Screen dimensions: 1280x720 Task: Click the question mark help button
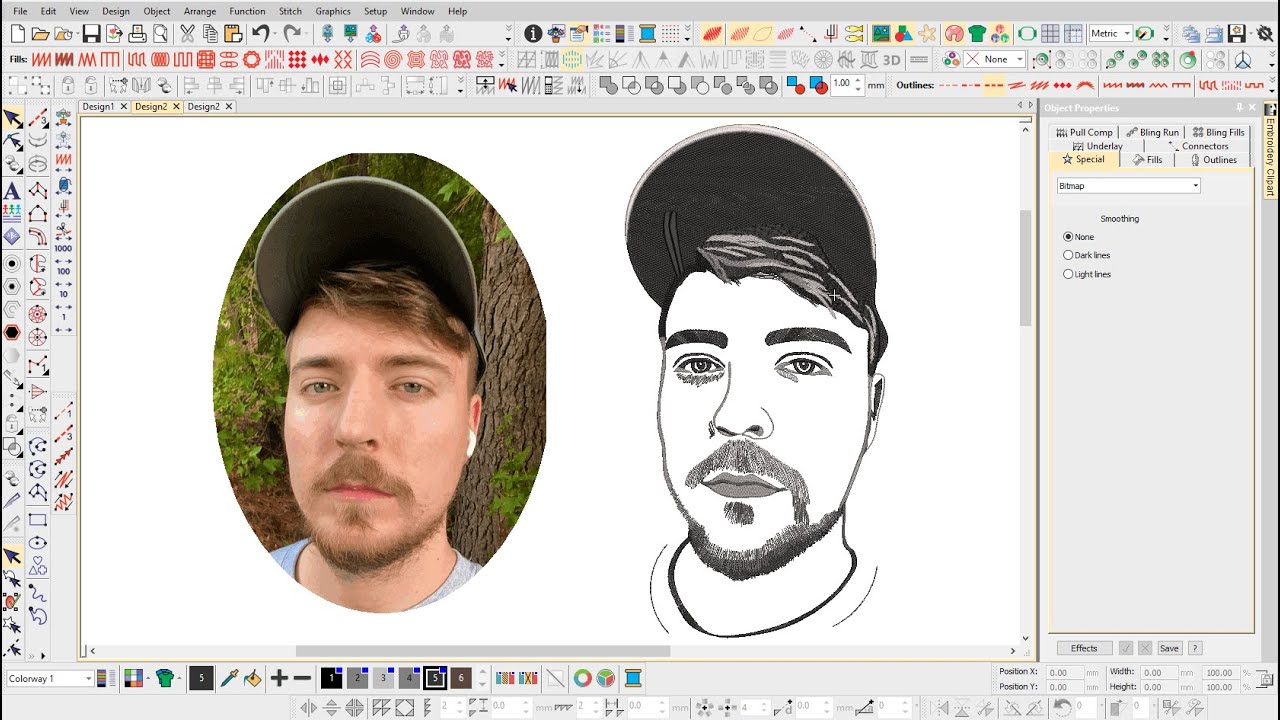click(1195, 648)
